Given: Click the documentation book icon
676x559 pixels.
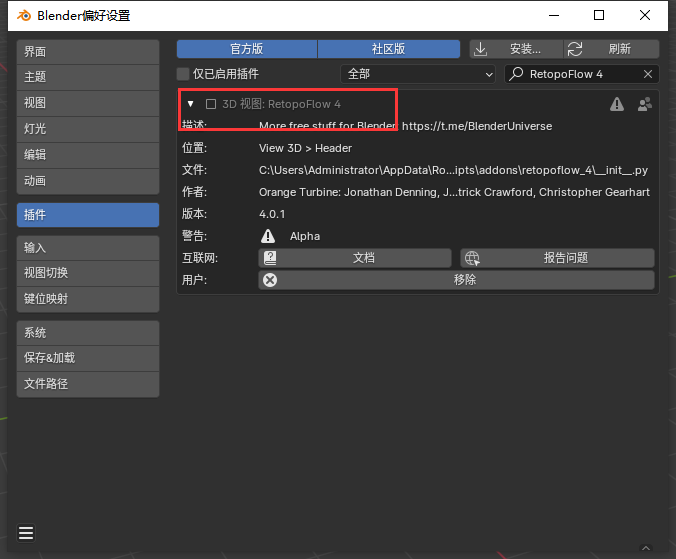Looking at the screenshot, I should point(270,258).
